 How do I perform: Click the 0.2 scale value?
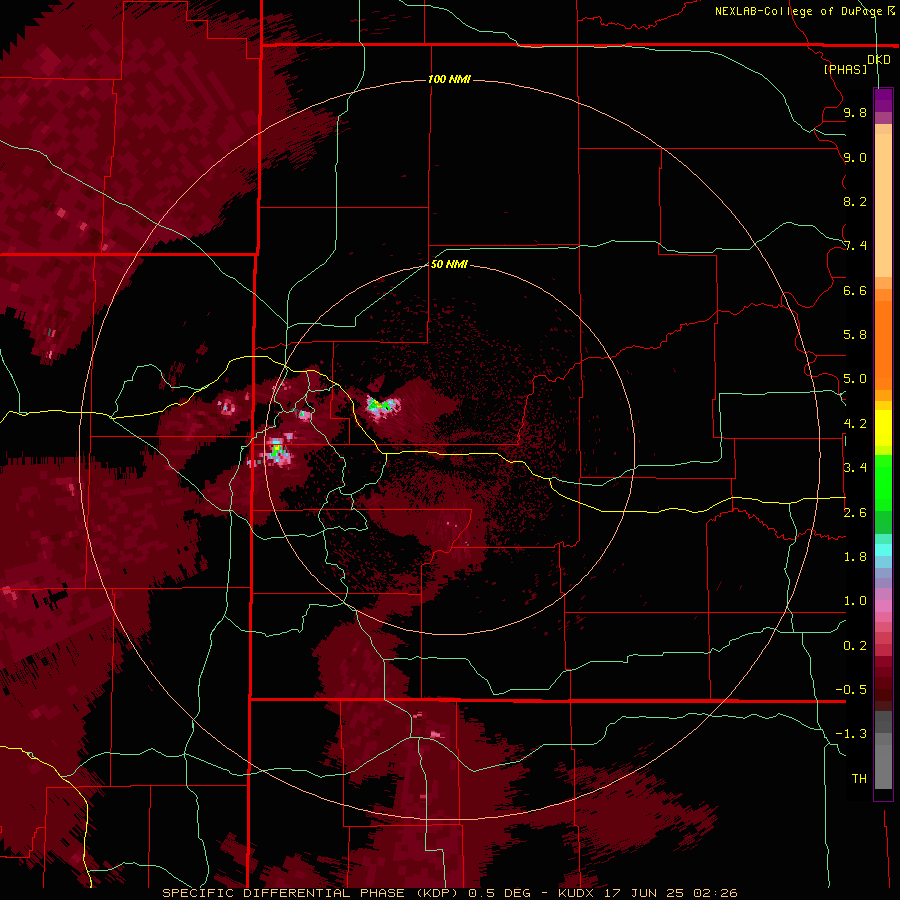[x=855, y=646]
